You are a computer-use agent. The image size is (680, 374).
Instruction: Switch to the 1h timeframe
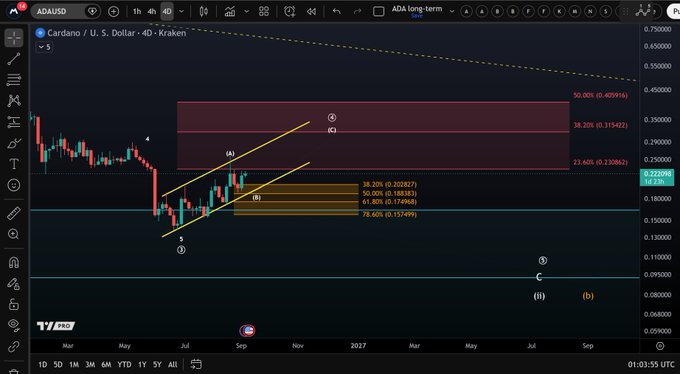(x=137, y=12)
